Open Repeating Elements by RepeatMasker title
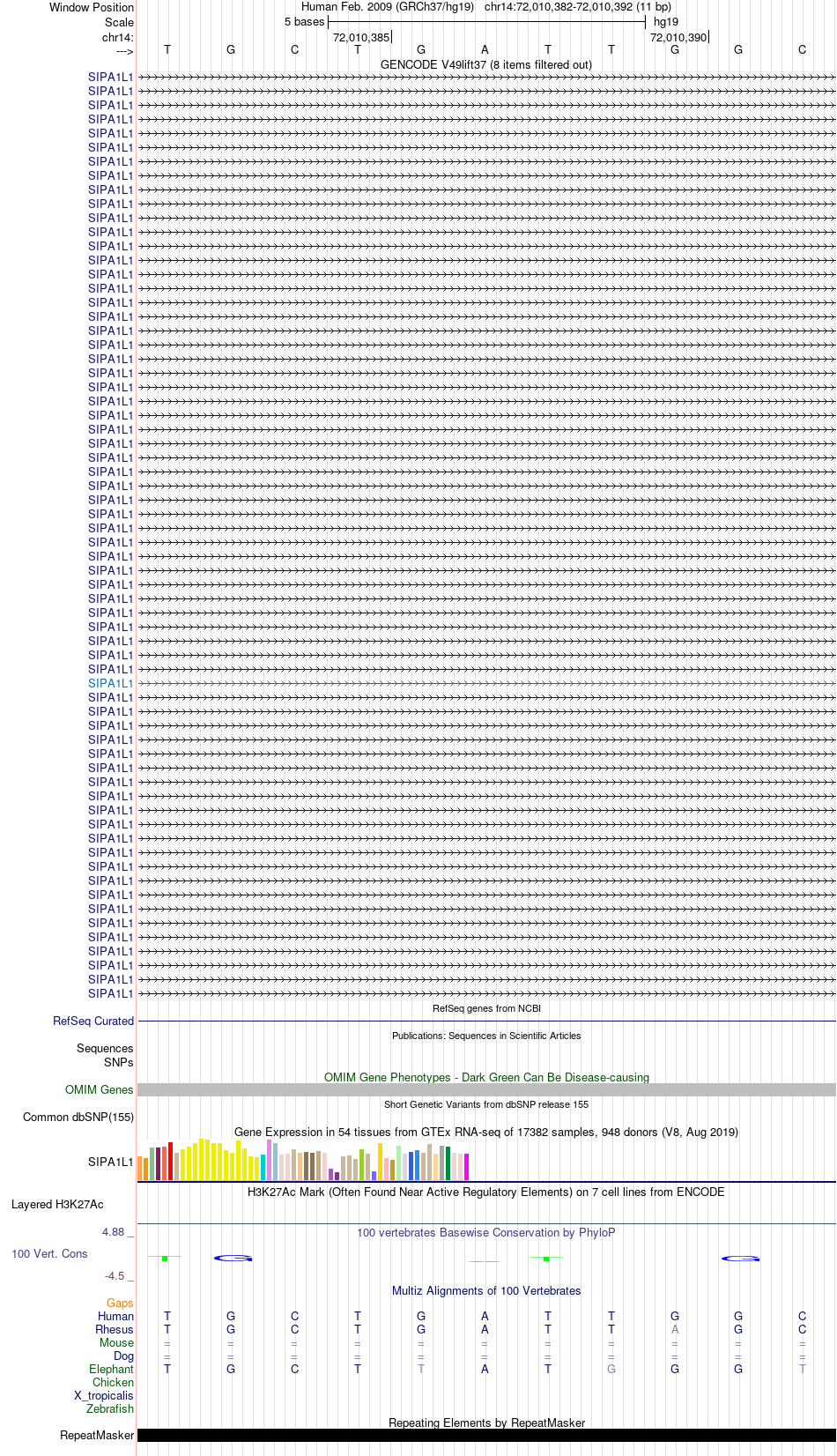Screen dimensions: 837x1456 tap(486, 1423)
